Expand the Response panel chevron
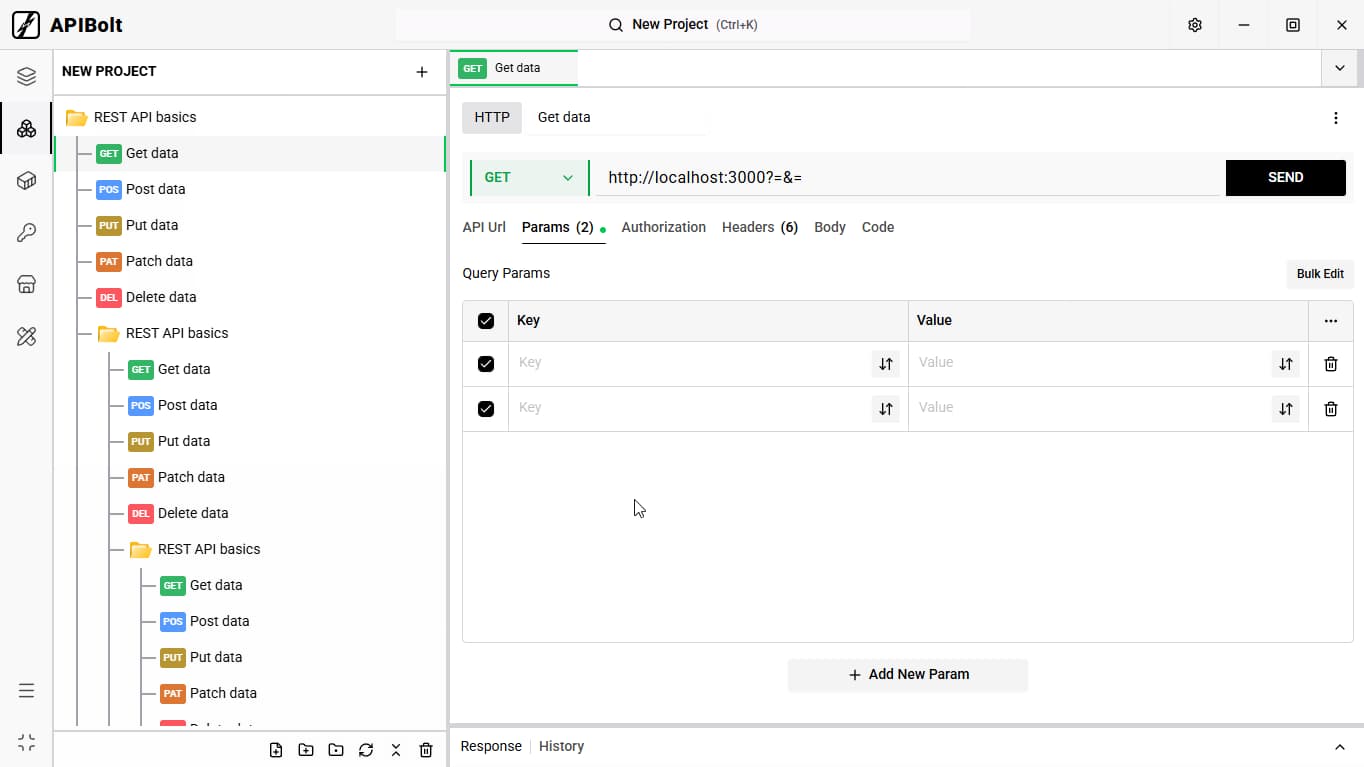The width and height of the screenshot is (1364, 767). (1340, 747)
